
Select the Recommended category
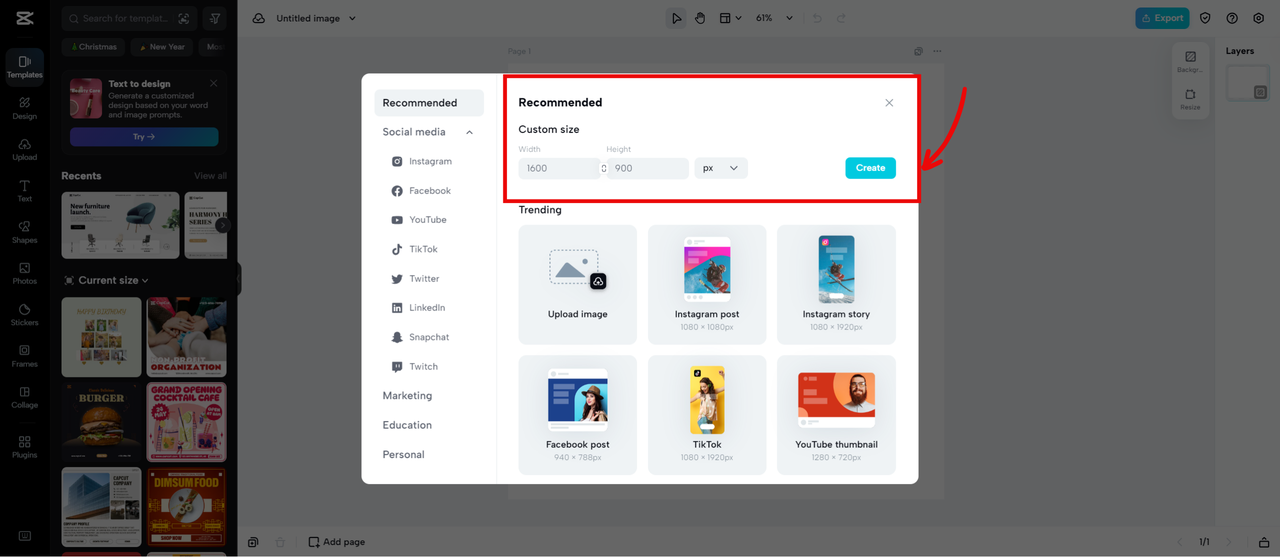click(x=429, y=103)
